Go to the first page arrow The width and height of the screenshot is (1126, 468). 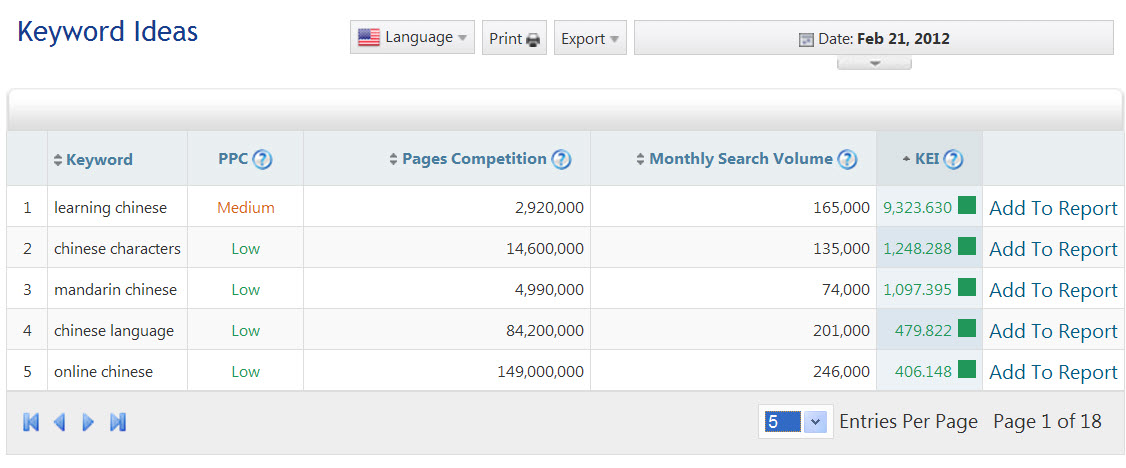(31, 422)
